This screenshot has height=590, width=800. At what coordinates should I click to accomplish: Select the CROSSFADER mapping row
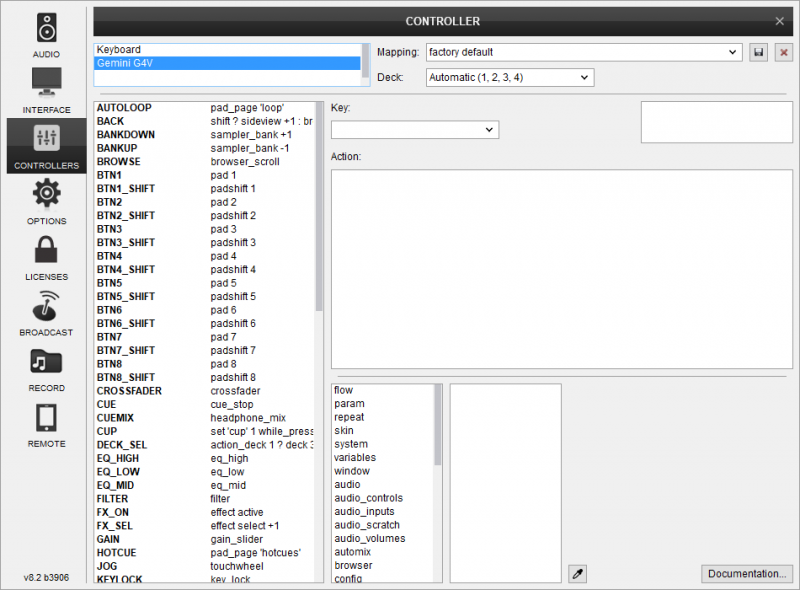click(130, 391)
